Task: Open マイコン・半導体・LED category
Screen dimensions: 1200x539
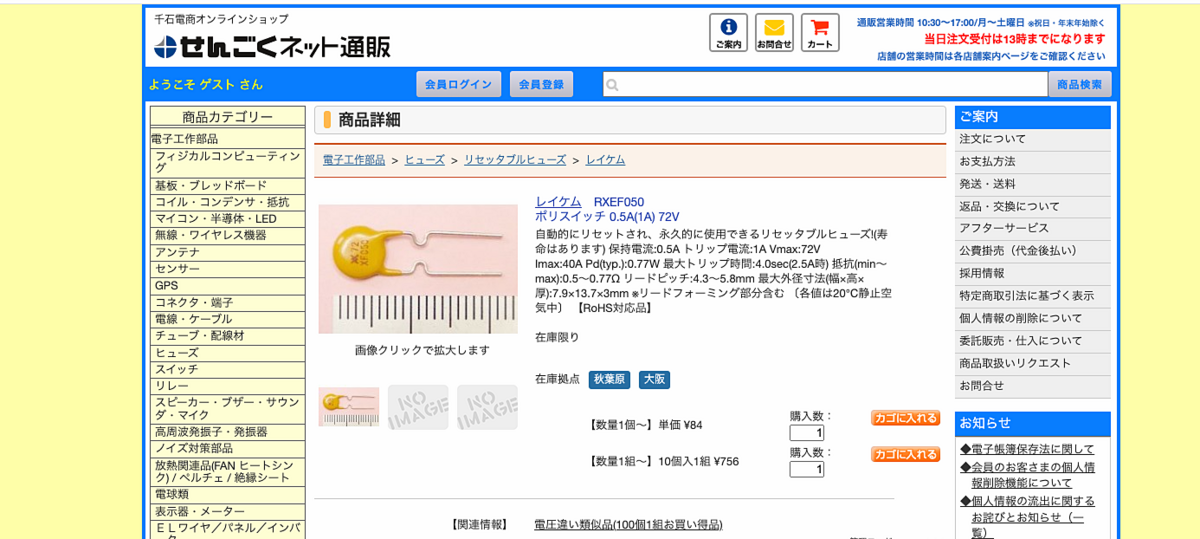Action: click(227, 219)
